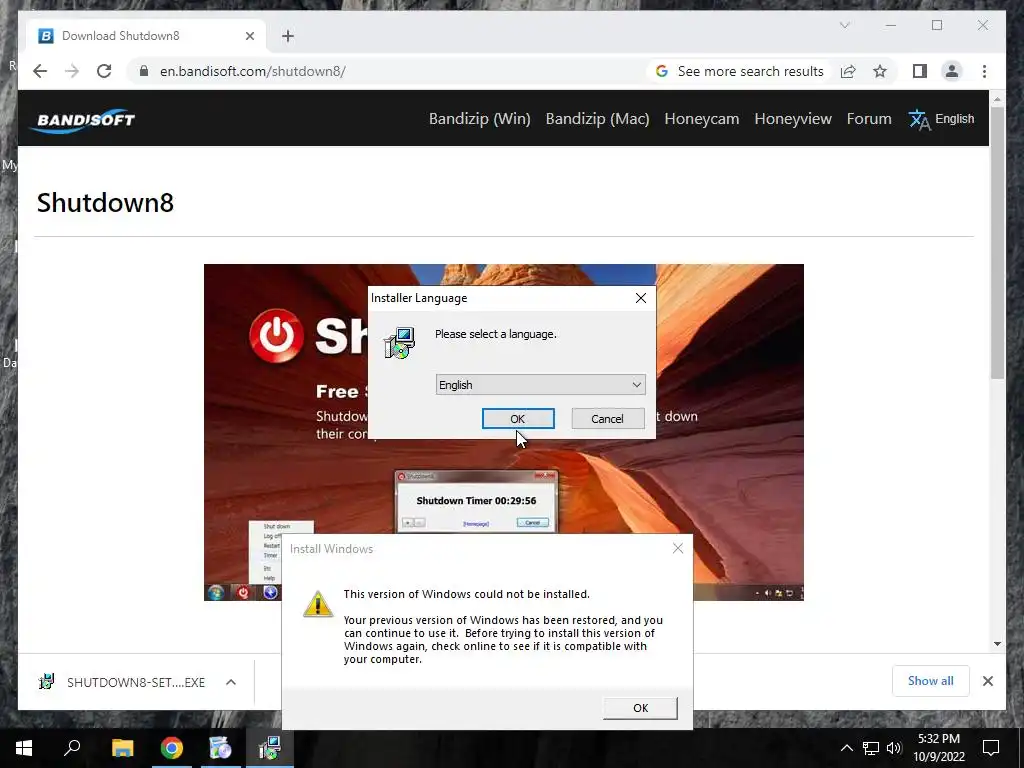Image resolution: width=1024 pixels, height=768 pixels.
Task: View site lock information icon
Action: (144, 71)
